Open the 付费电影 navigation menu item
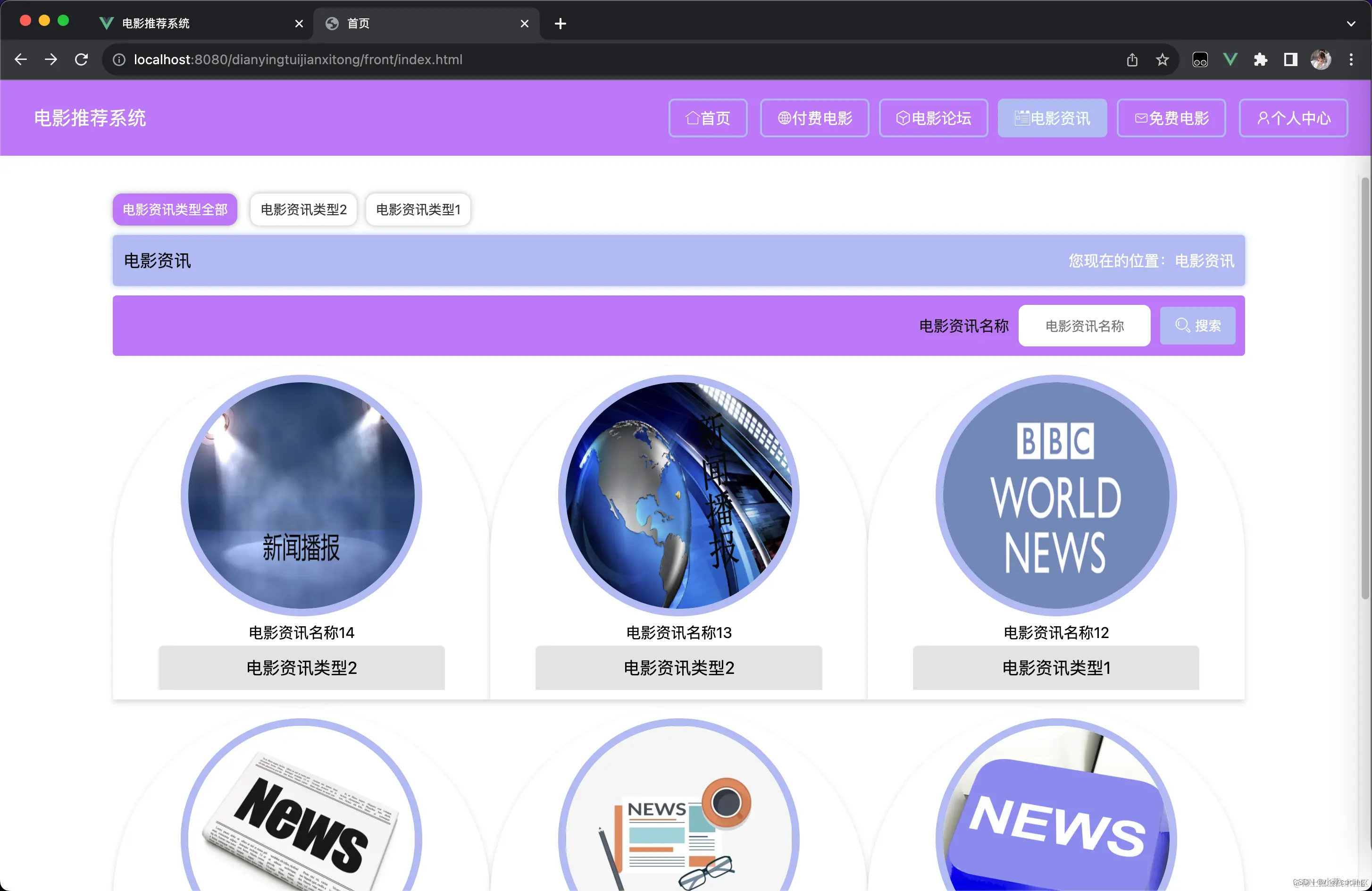 coord(814,118)
